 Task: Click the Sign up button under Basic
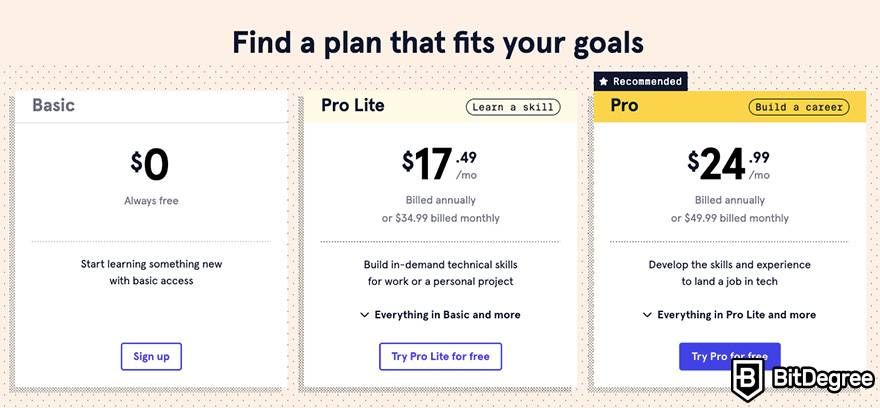point(151,356)
